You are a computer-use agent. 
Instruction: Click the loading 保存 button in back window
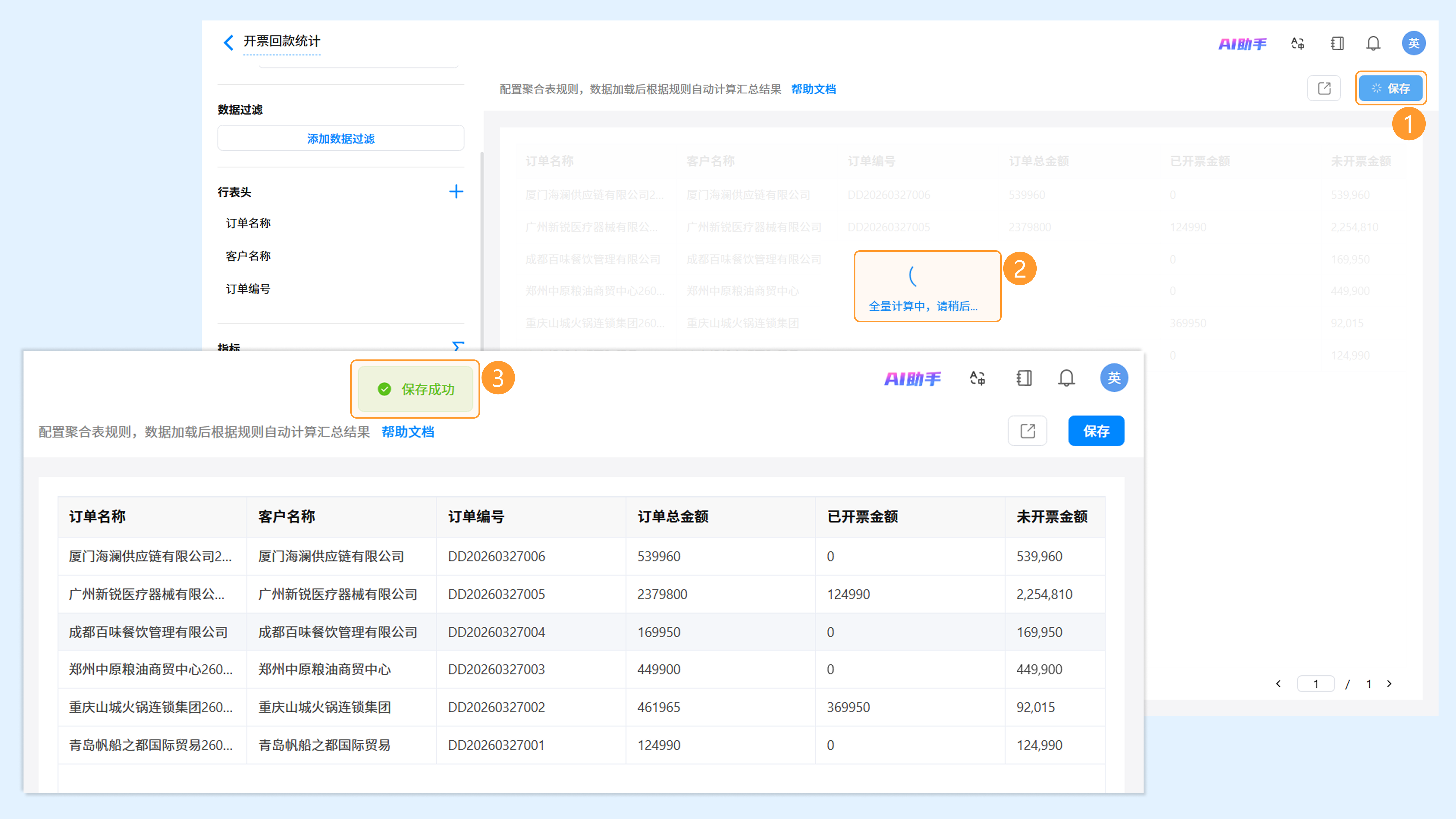(1391, 88)
